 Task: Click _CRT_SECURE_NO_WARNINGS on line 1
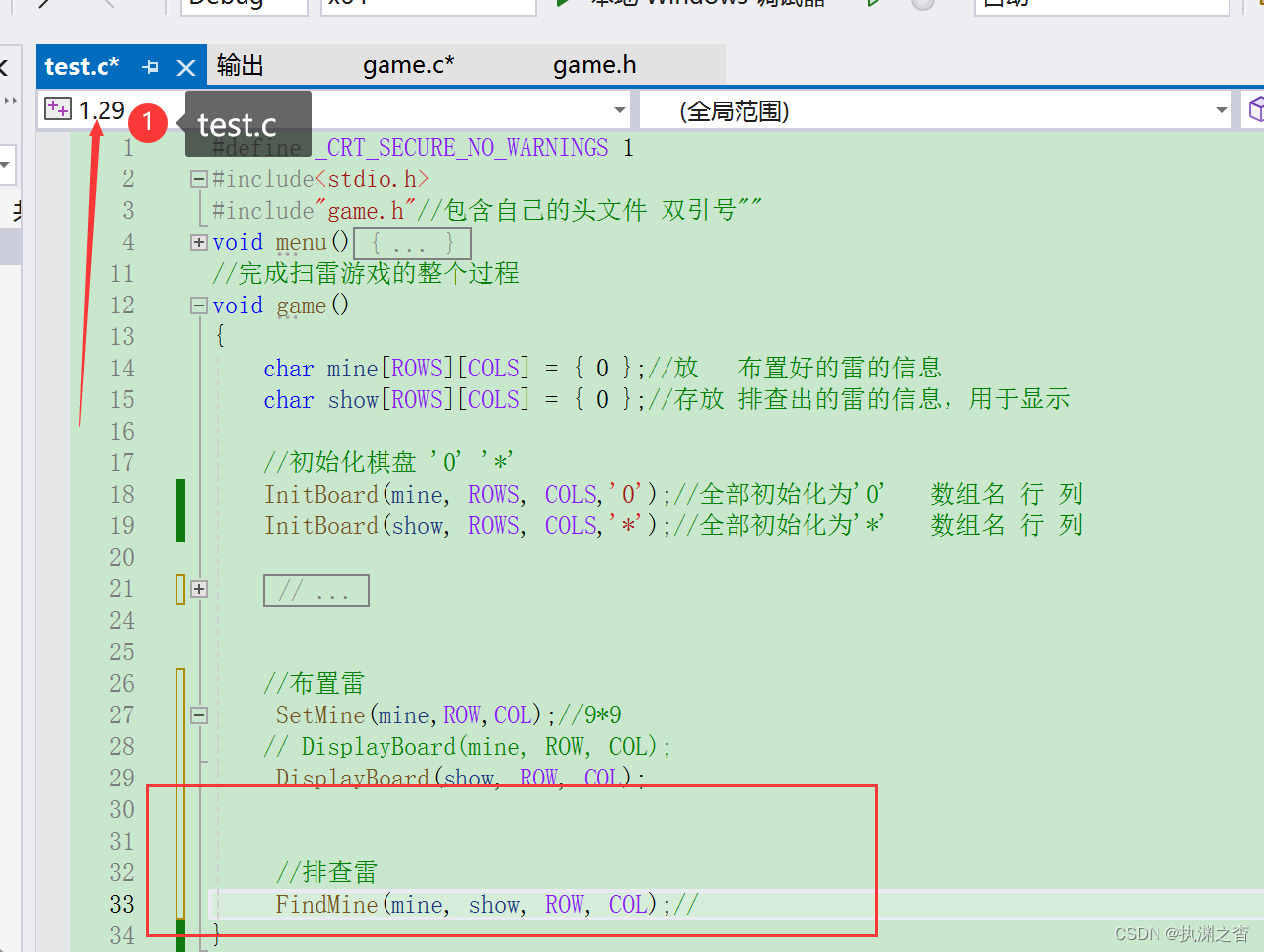click(x=461, y=148)
